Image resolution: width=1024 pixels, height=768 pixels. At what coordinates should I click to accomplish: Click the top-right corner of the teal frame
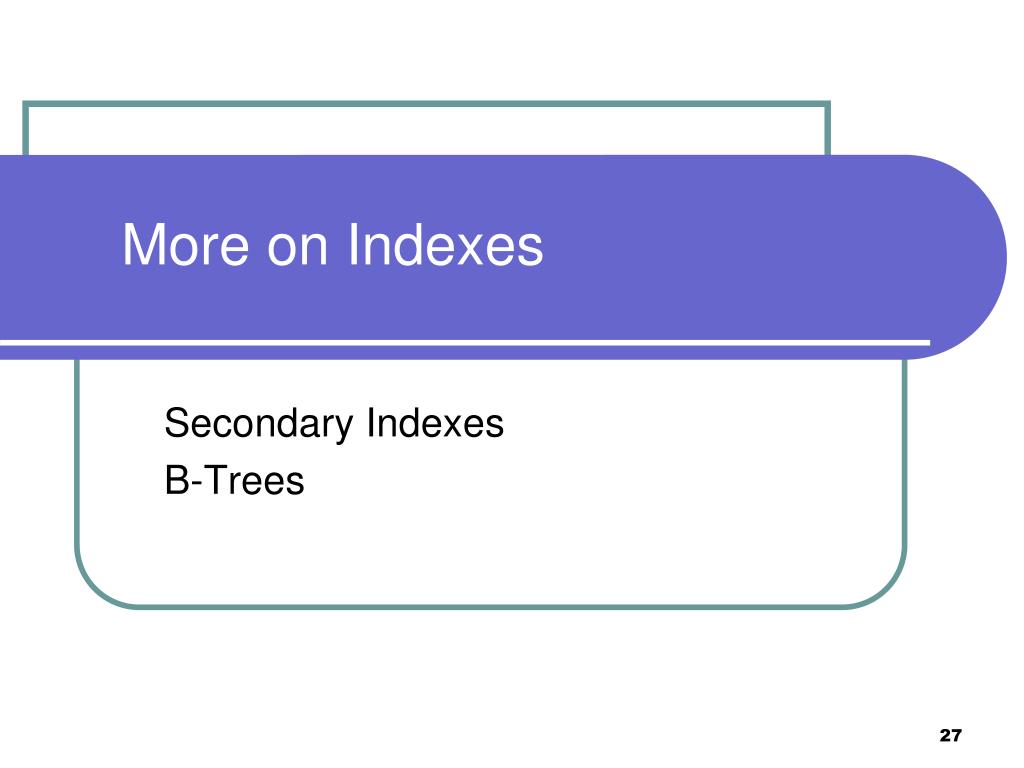(827, 104)
